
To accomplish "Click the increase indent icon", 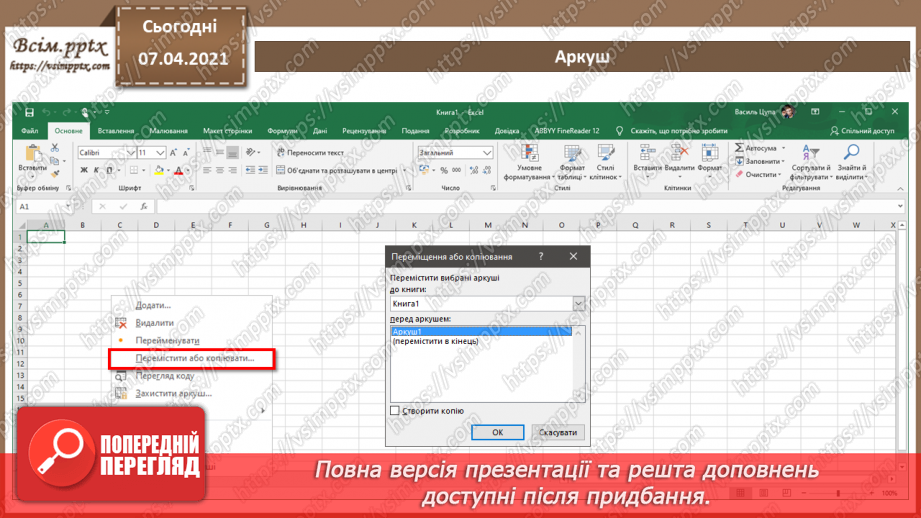I will 263,170.
